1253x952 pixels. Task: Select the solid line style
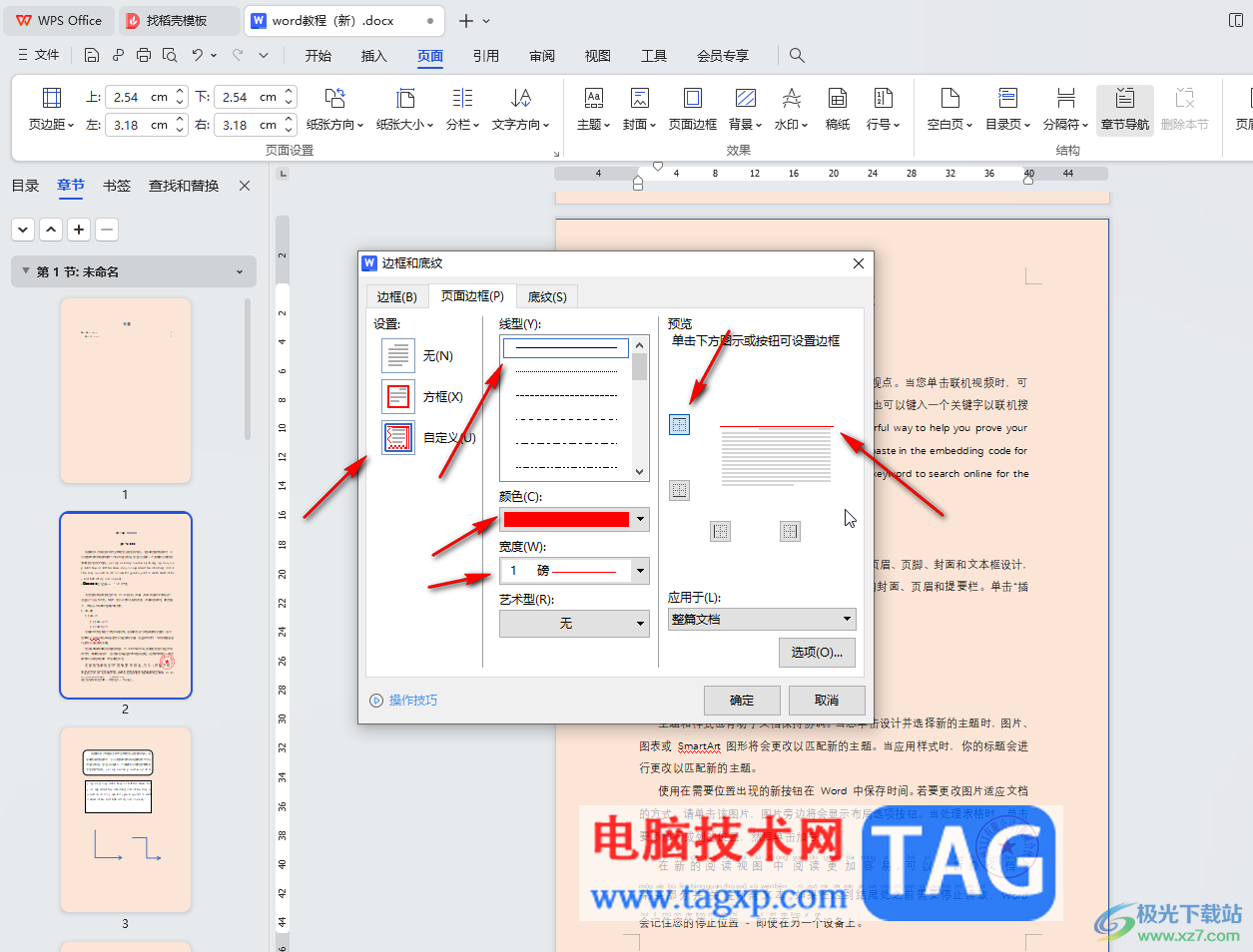566,347
